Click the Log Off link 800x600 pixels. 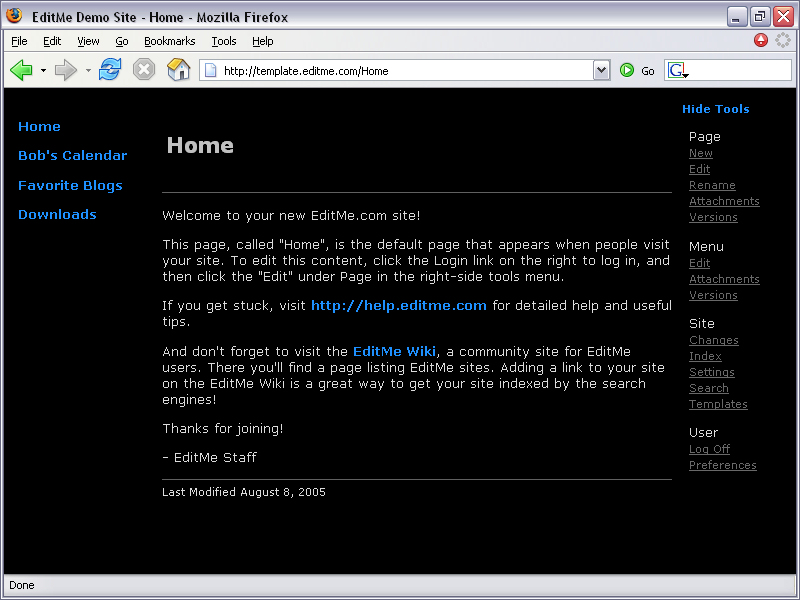[x=709, y=449]
